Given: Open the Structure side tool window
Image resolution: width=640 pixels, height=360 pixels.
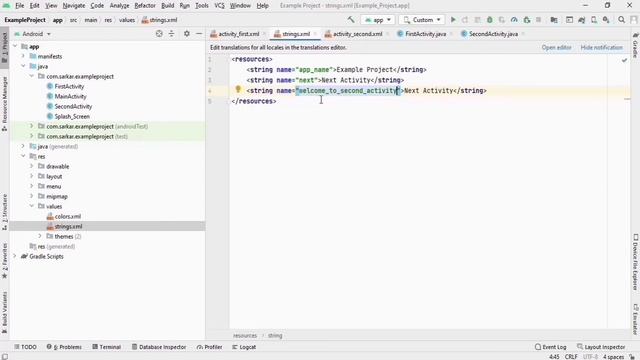Looking at the screenshot, I should (4, 212).
